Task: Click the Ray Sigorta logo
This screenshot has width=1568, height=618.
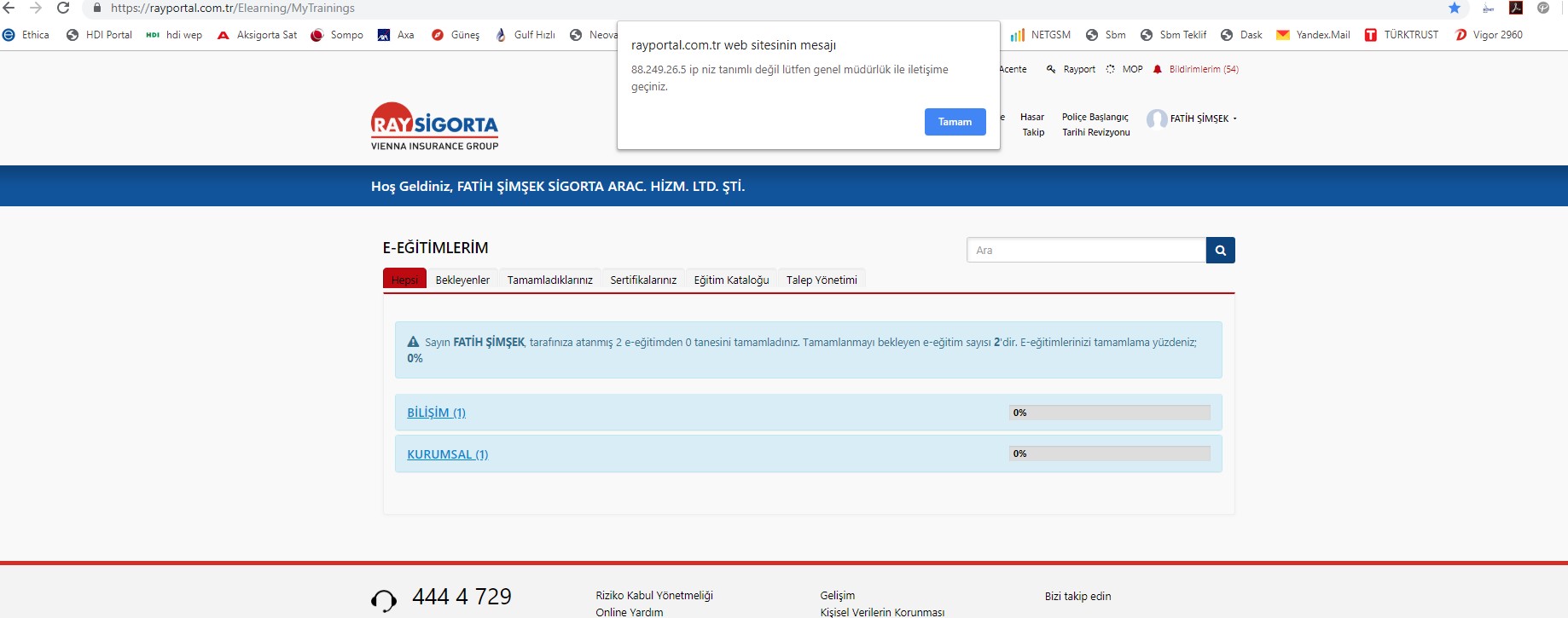Action: tap(434, 126)
